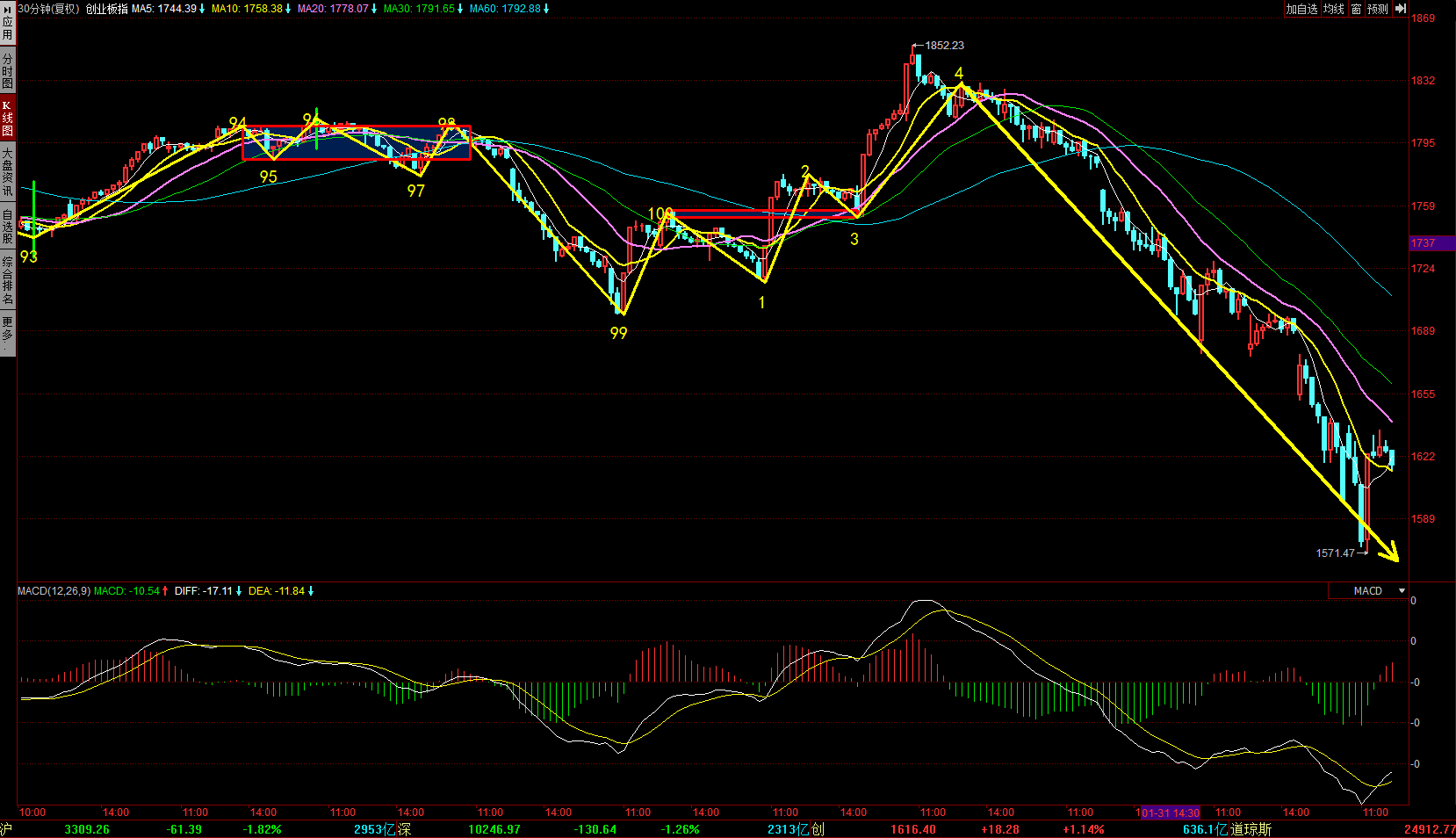Screen dimensions: 1456x838
Task: Click the highlighted 01-31 14:30 time marker
Action: (x=1168, y=813)
